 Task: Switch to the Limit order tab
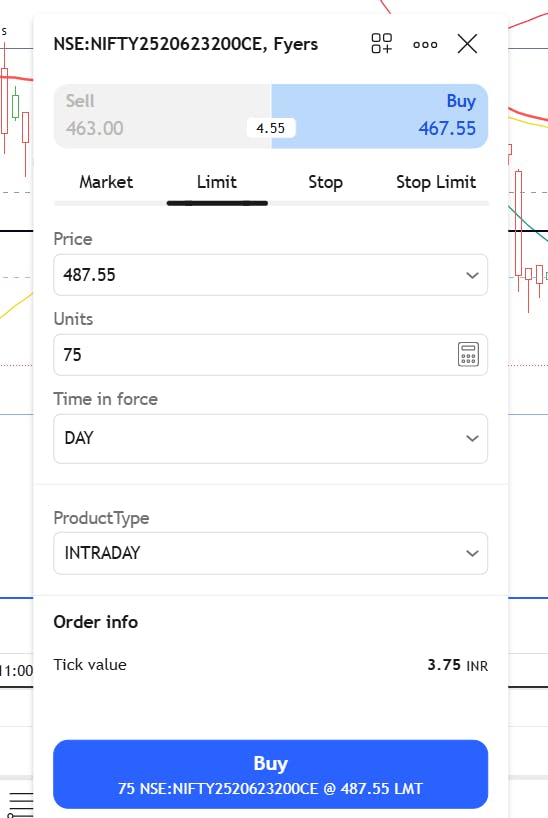point(217,182)
